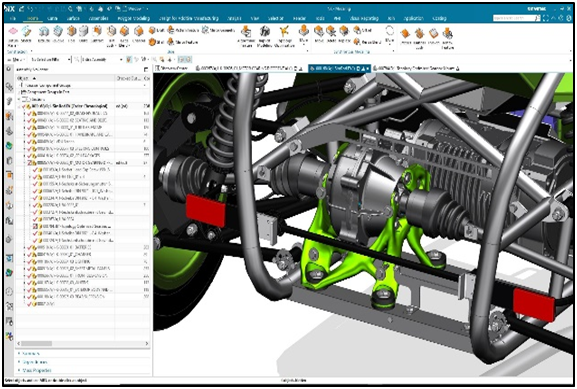Open the Menu dropdown
This screenshot has width=577, height=389.
click(x=16, y=59)
